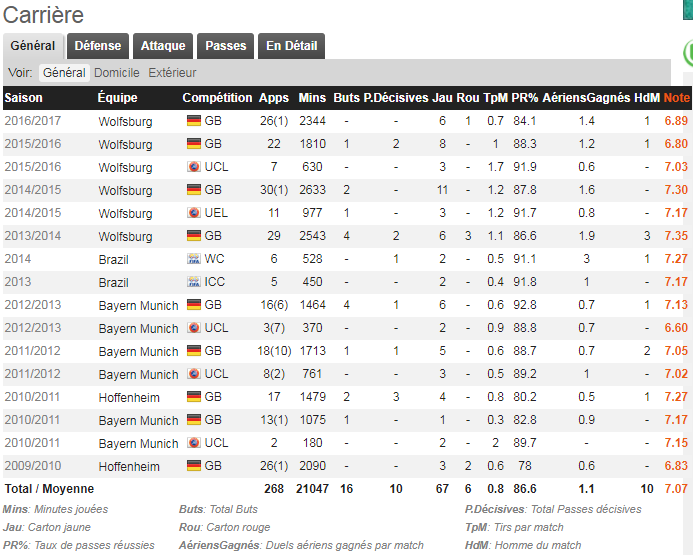
Task: Switch to the Défense tab
Action: point(98,46)
